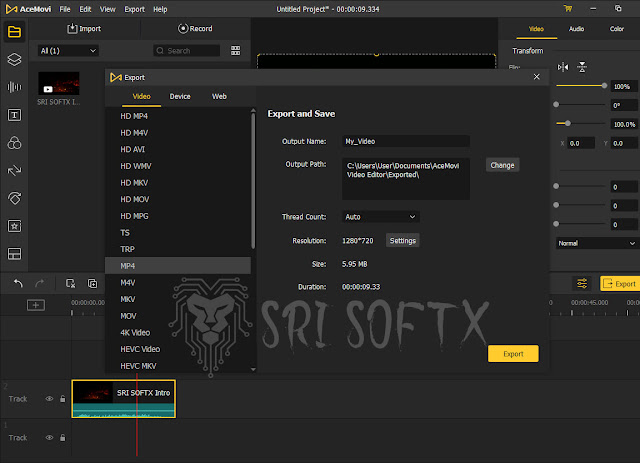Image resolution: width=640 pixels, height=463 pixels.
Task: Open the Thread Count Auto dropdown
Action: (x=380, y=217)
